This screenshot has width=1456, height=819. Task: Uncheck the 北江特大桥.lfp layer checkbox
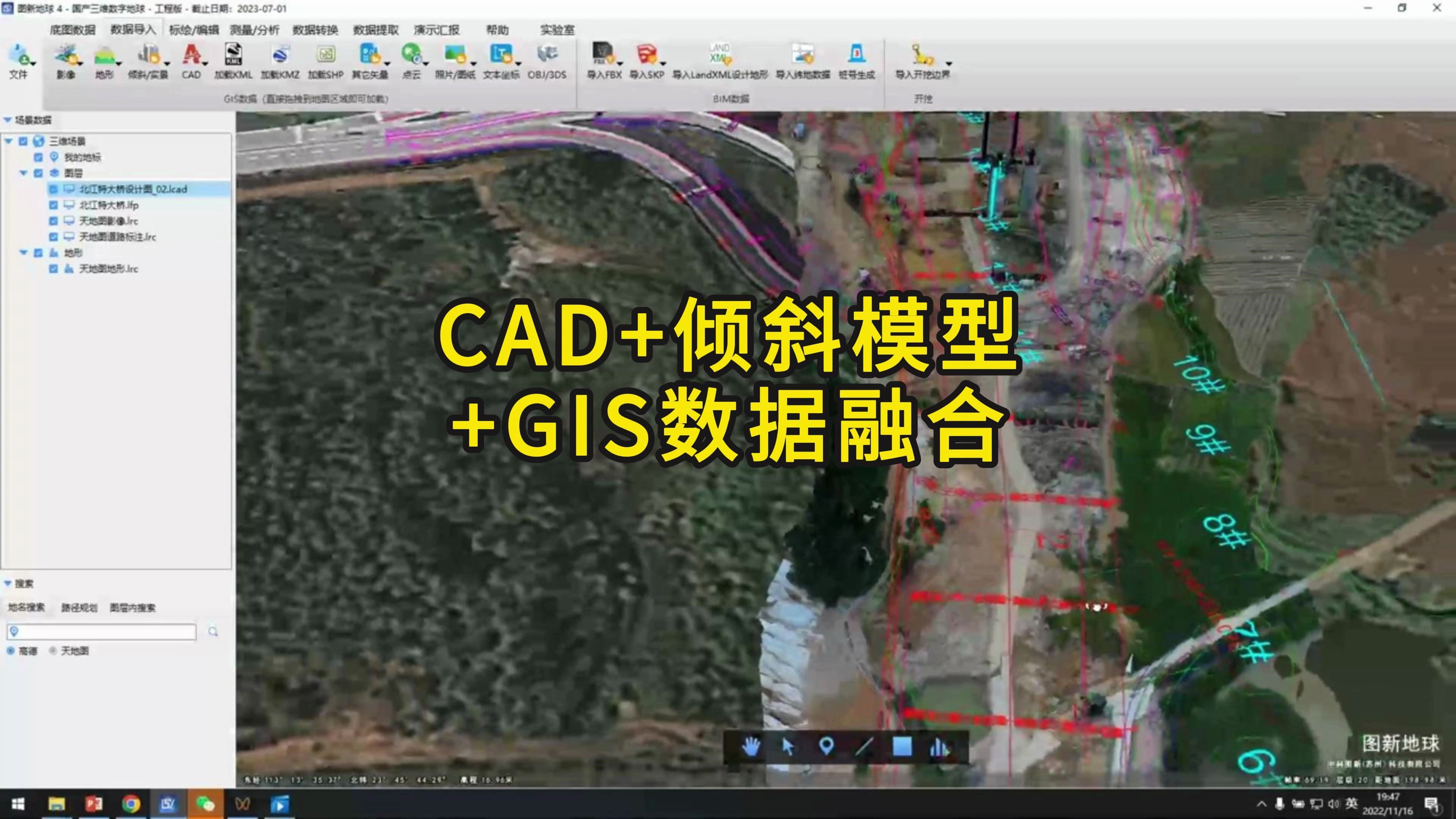tap(53, 205)
